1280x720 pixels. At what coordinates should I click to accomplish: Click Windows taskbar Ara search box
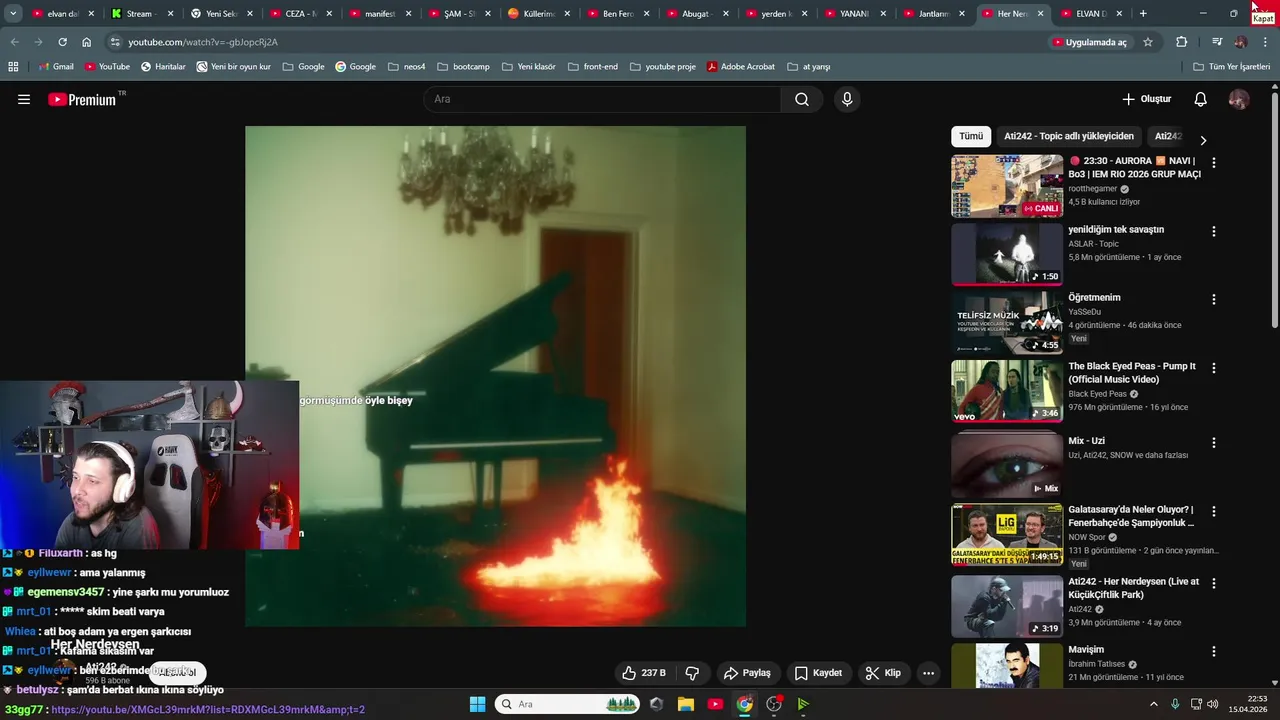coord(566,704)
